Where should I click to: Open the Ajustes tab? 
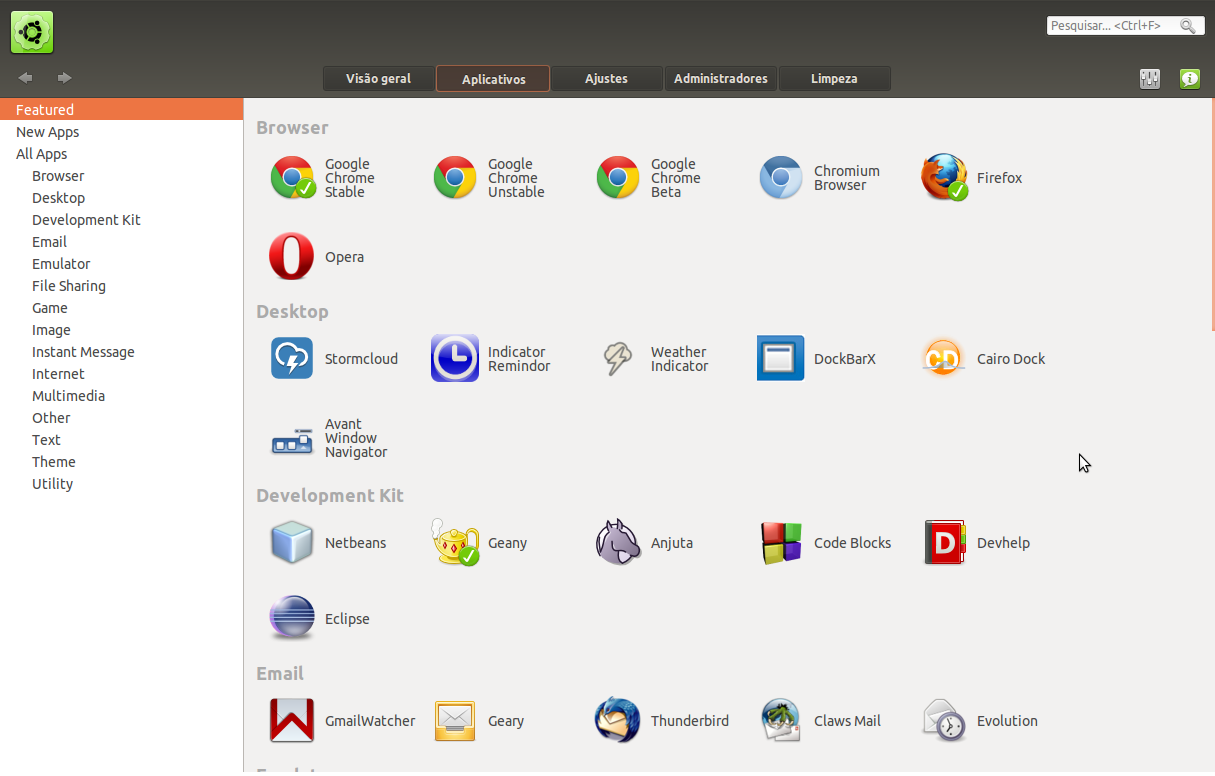tap(607, 79)
